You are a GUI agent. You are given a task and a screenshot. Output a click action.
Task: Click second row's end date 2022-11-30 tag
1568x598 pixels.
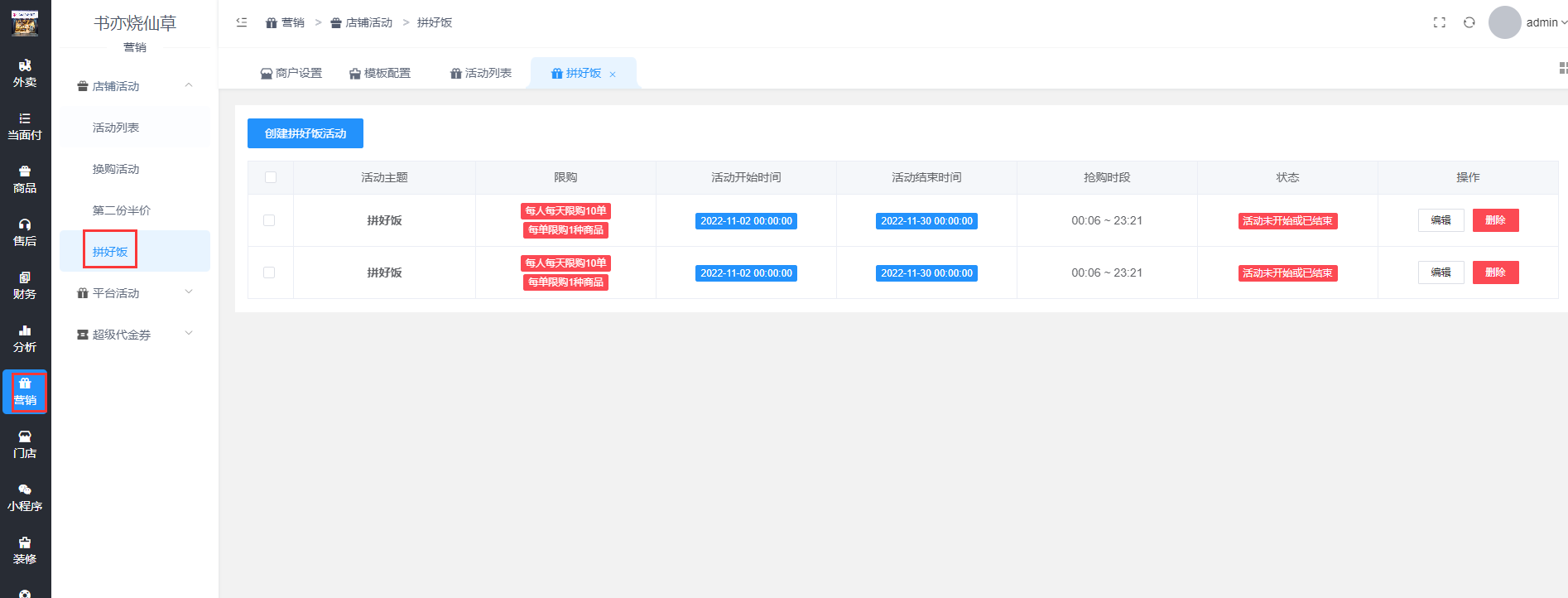coord(926,273)
